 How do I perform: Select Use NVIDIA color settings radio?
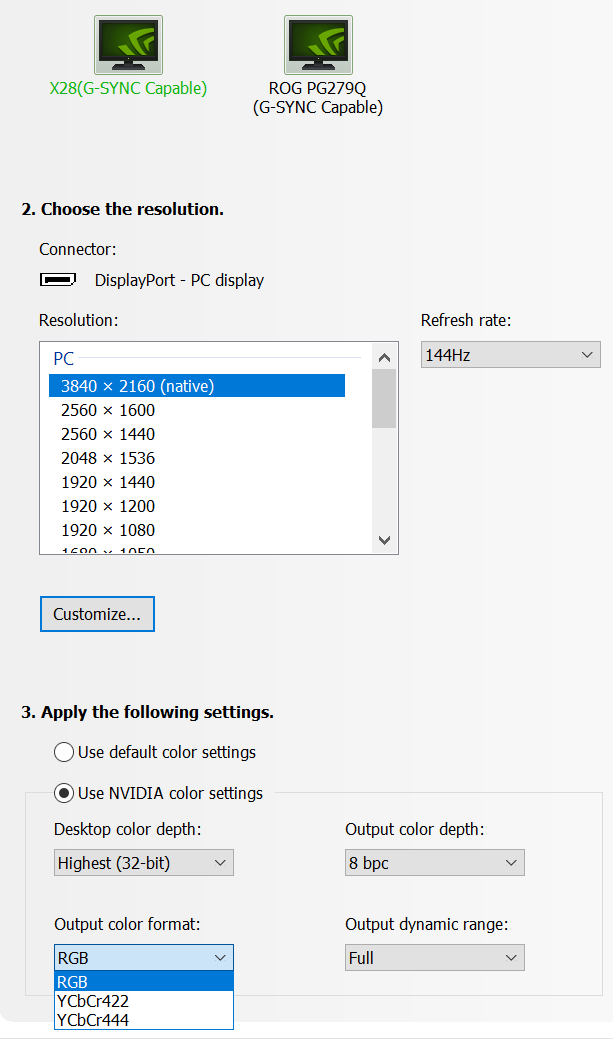[64, 793]
